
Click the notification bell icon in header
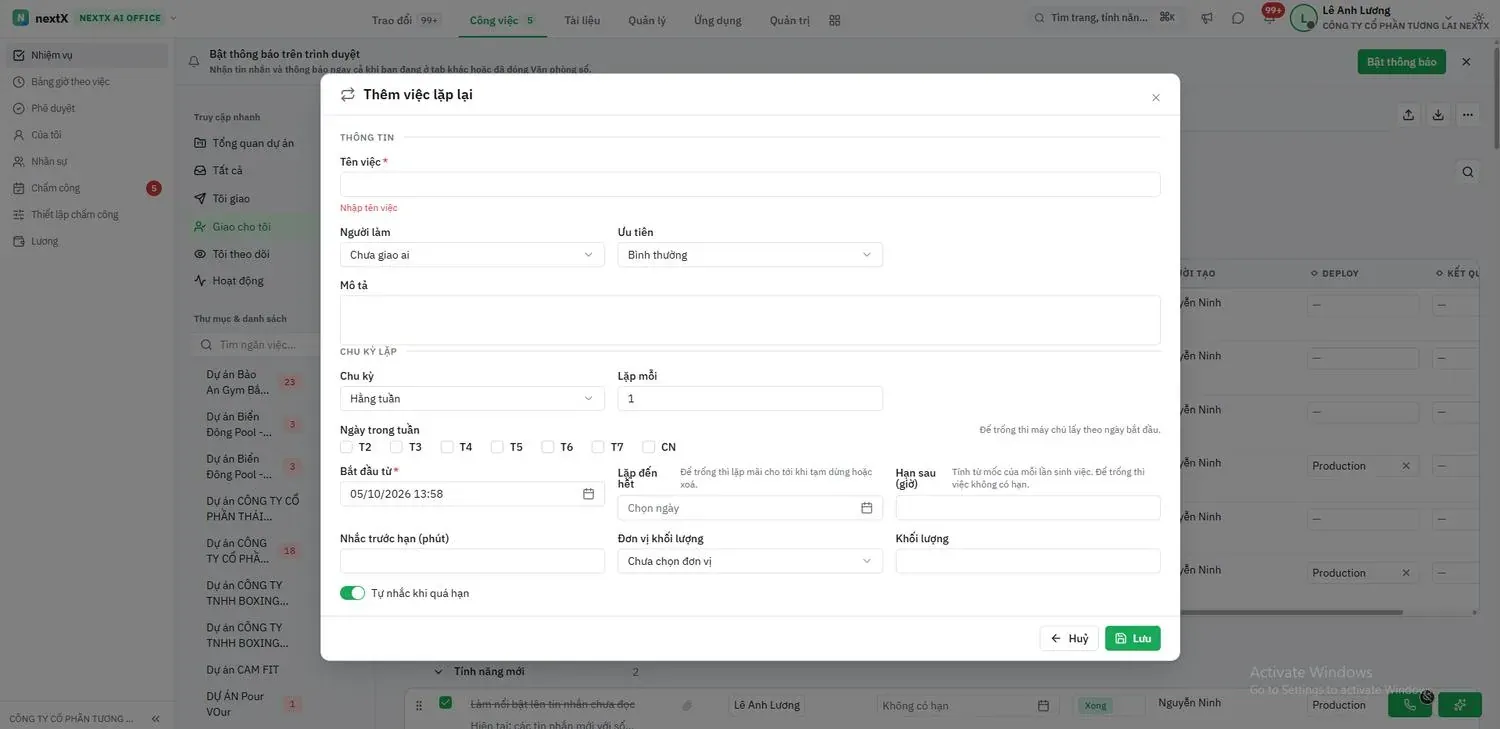pos(1268,18)
